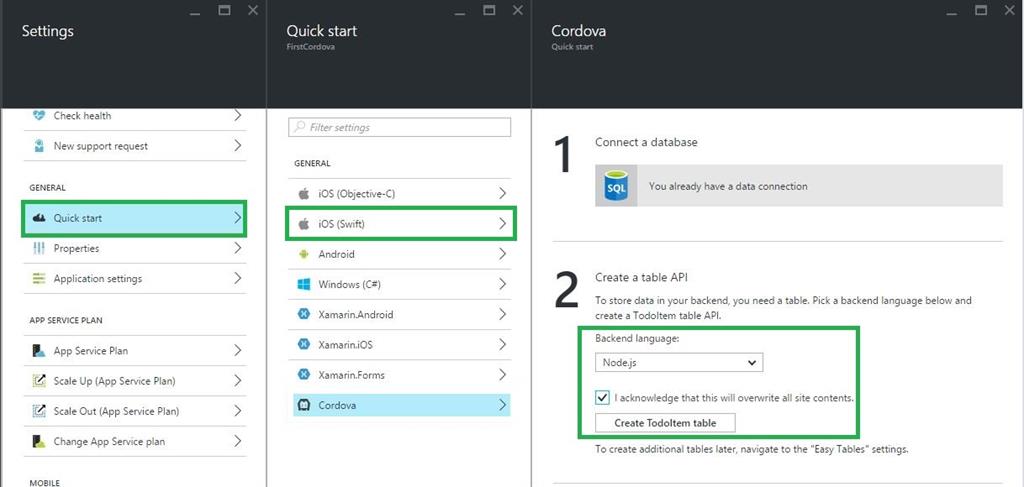The height and width of the screenshot is (487, 1024).
Task: Click the Check health heart icon
Action: 39,115
